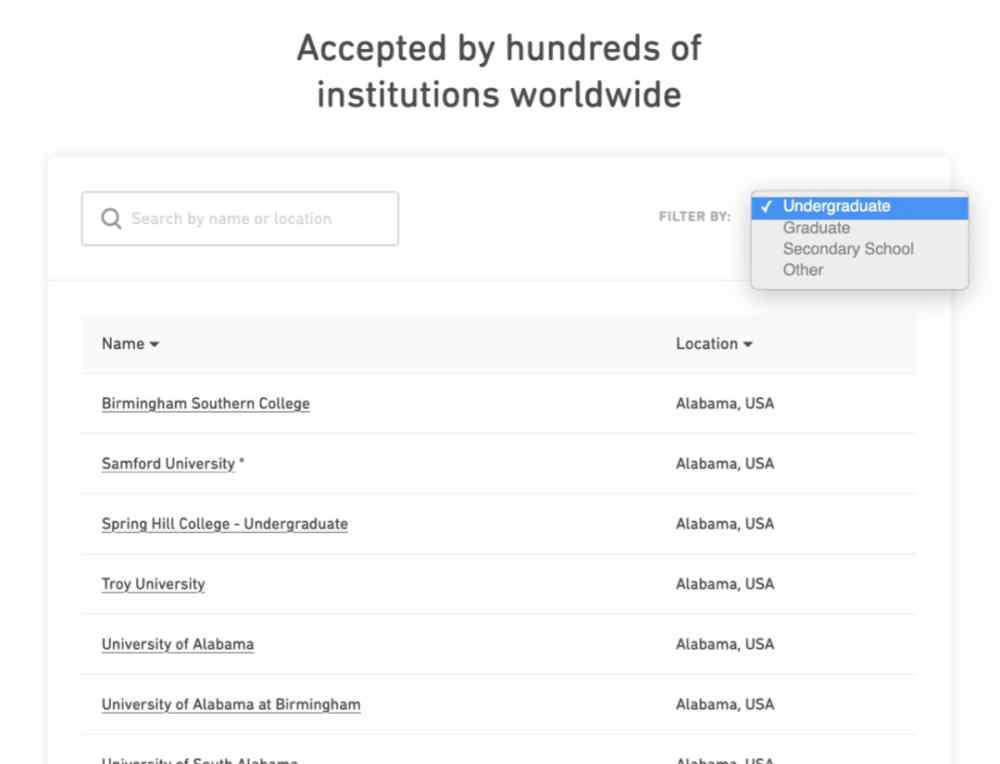The height and width of the screenshot is (764, 1000).
Task: Click the search magnifier icon
Action: (x=111, y=218)
